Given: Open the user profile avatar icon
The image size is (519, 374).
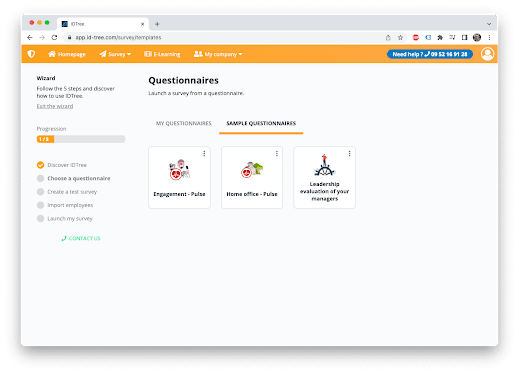Looking at the screenshot, I should click(487, 54).
